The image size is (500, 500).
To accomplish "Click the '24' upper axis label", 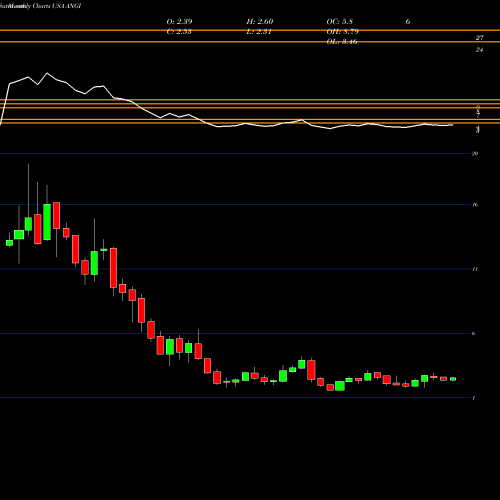I will pos(479,50).
